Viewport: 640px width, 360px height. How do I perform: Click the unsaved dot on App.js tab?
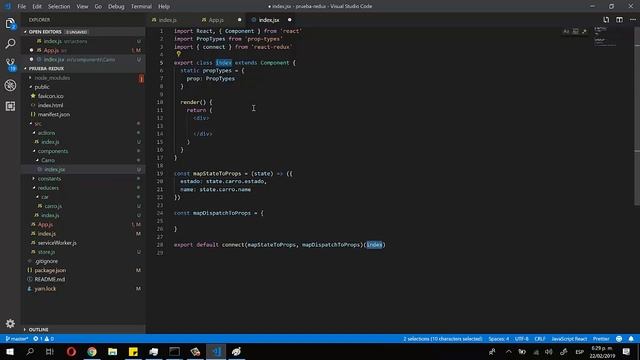pos(240,20)
